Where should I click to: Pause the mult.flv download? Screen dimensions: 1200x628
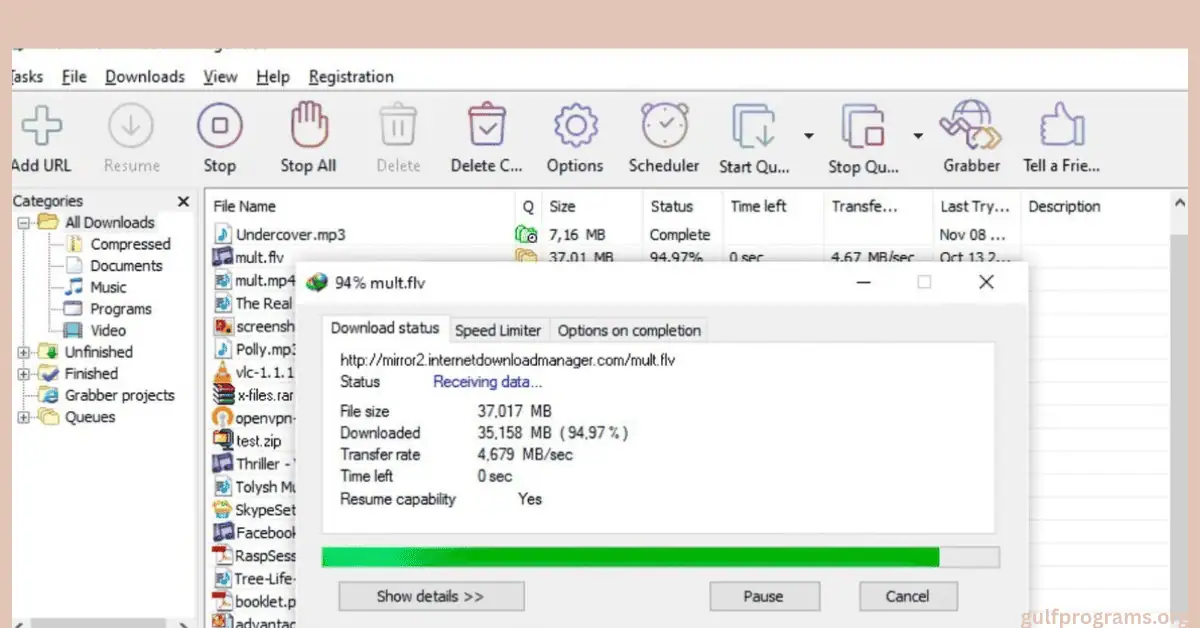[x=764, y=595]
